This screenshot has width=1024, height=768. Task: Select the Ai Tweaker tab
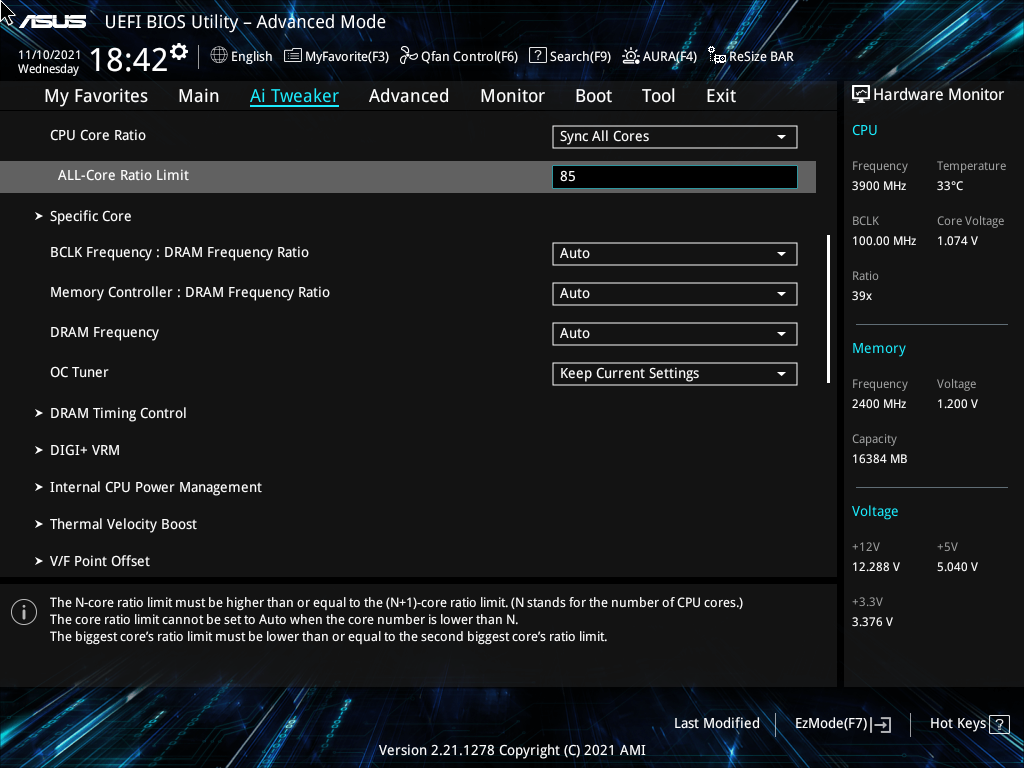[x=294, y=96]
